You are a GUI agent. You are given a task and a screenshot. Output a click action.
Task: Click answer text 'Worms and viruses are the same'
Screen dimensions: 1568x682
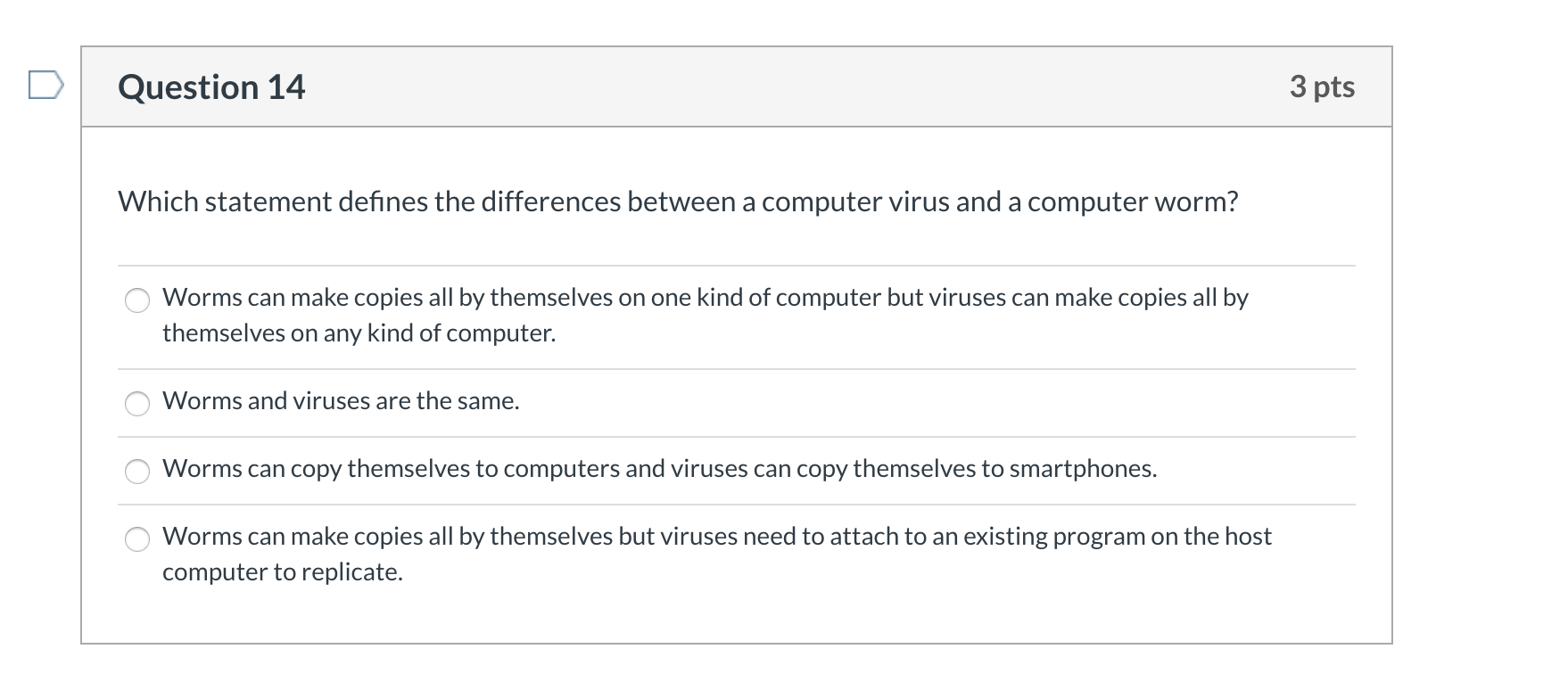341,400
